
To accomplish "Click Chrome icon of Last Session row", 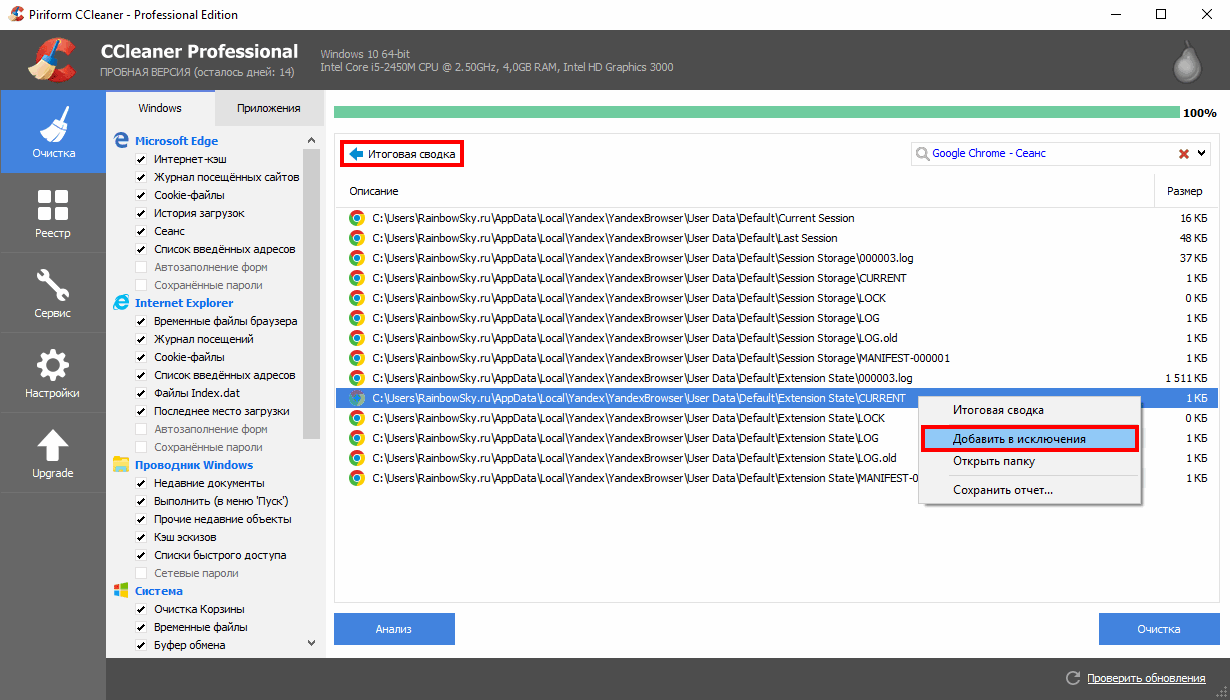I will pyautogui.click(x=356, y=238).
